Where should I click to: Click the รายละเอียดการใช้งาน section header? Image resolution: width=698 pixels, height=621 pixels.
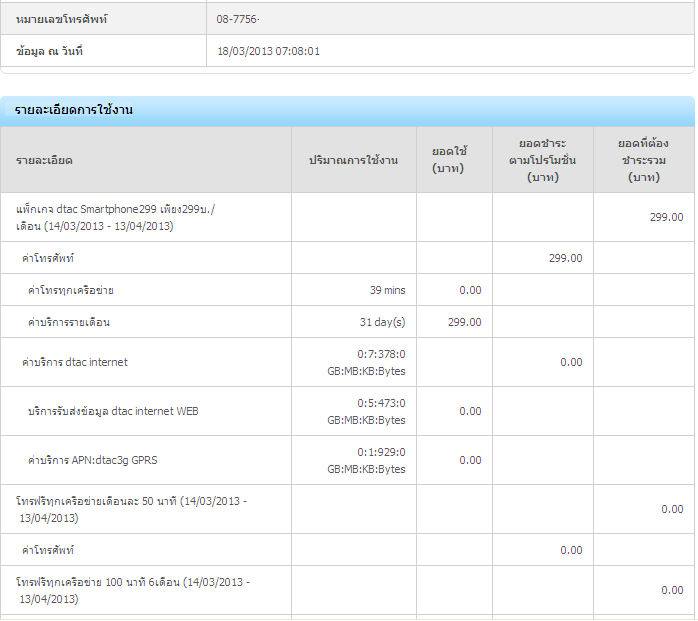[74, 110]
